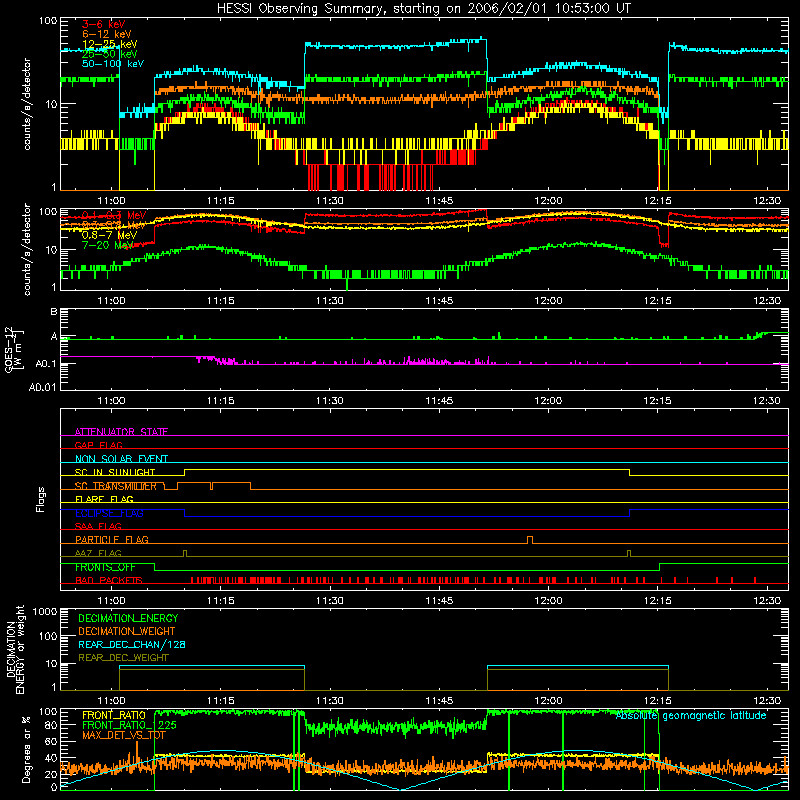This screenshot has width=800, height=800.
Task: Click the Absolute geomagnetic latitude label
Action: (x=691, y=716)
